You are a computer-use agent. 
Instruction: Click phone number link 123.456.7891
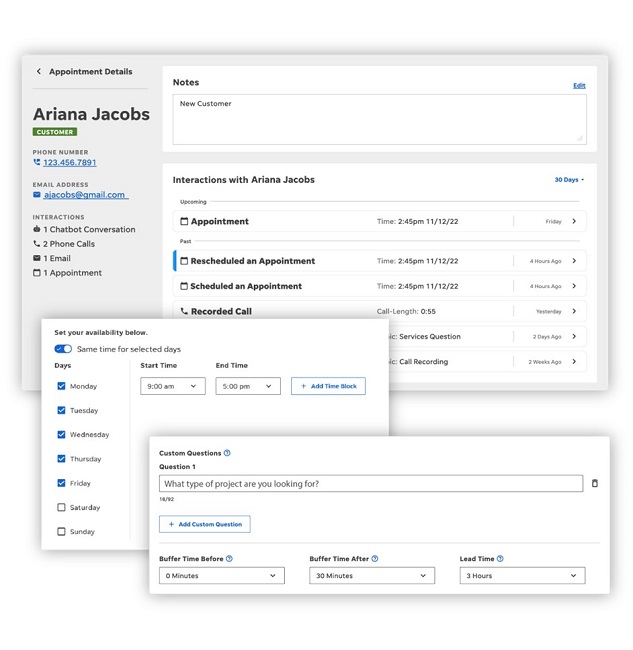click(70, 162)
